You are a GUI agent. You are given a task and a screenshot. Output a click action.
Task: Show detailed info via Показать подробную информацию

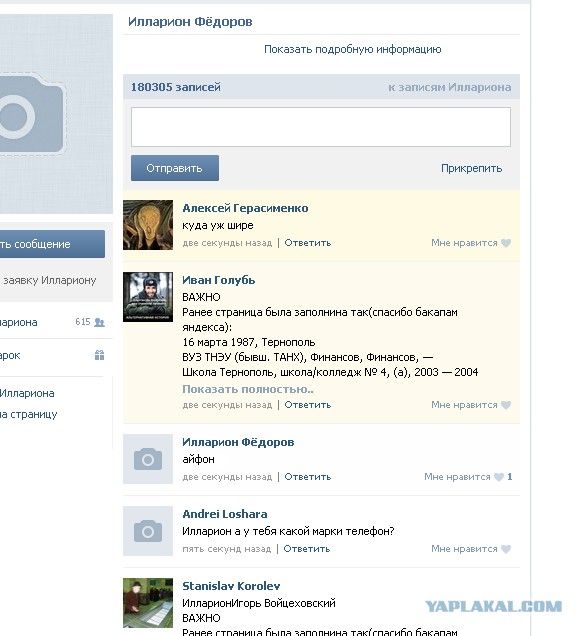[352, 49]
